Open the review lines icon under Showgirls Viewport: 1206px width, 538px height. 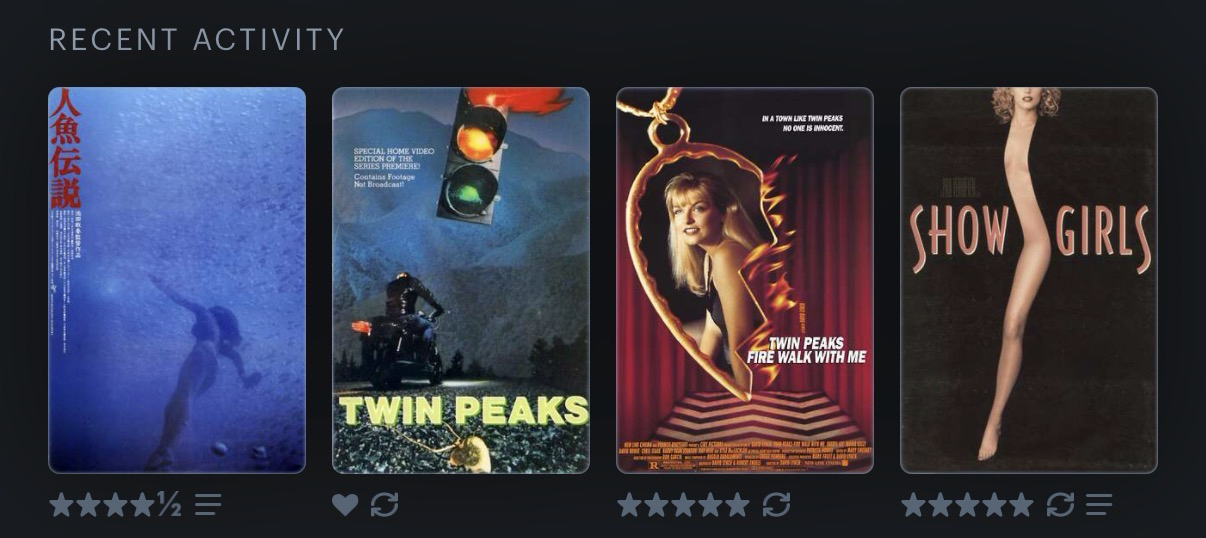tap(1099, 505)
